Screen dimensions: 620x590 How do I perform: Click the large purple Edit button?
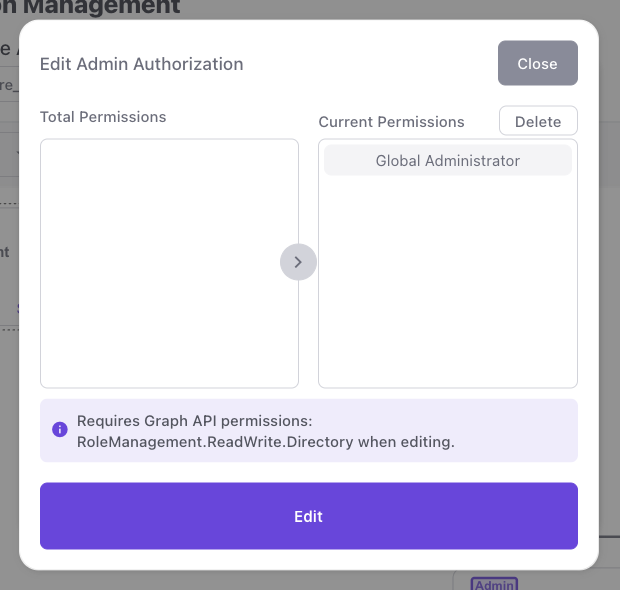(x=308, y=516)
